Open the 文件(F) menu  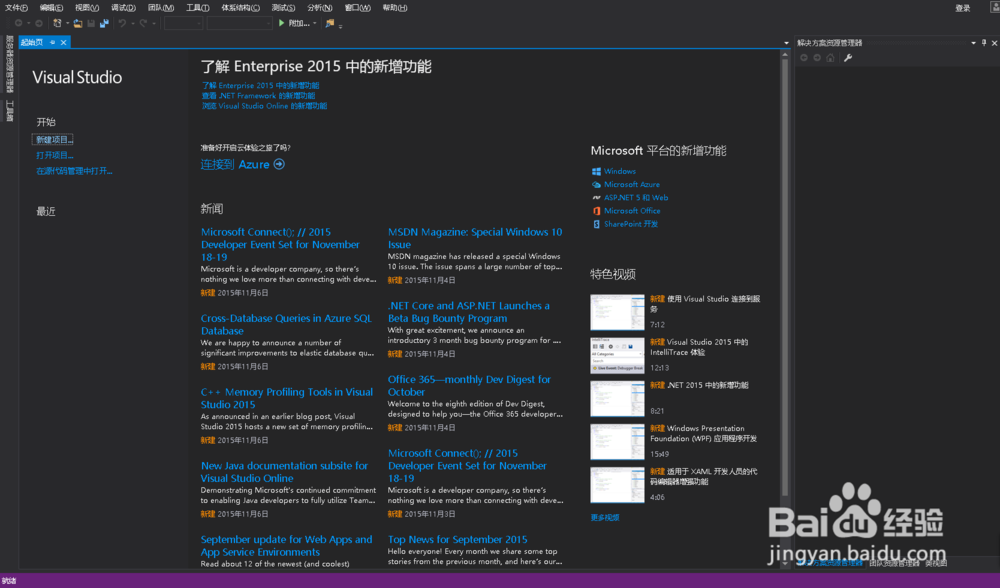coord(17,8)
